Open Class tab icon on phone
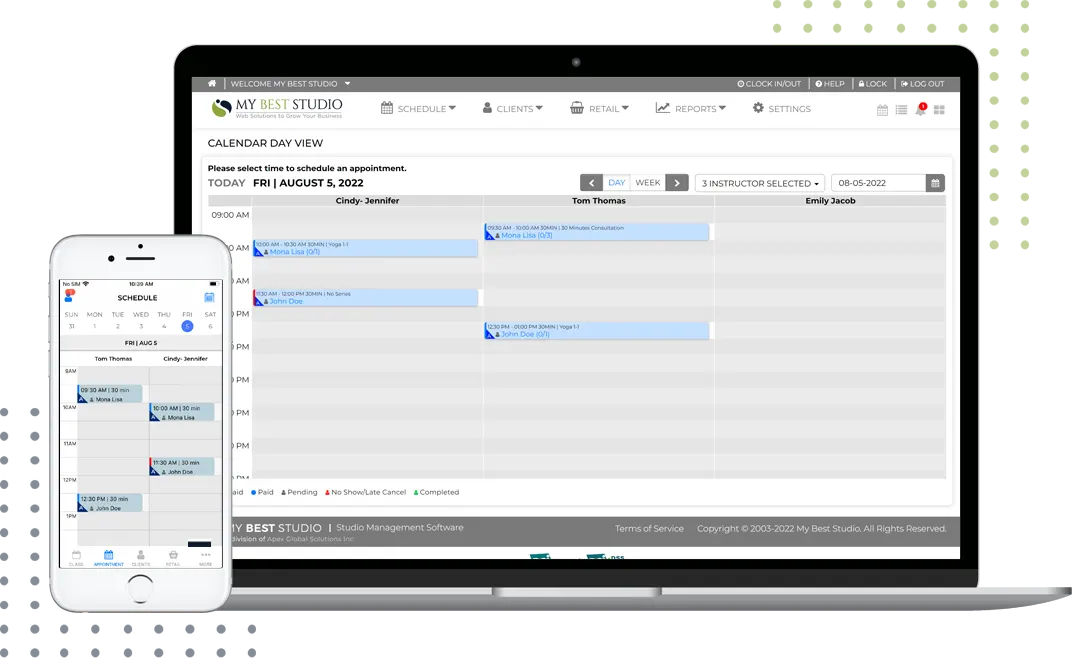This screenshot has height=658, width=1075. click(x=76, y=557)
